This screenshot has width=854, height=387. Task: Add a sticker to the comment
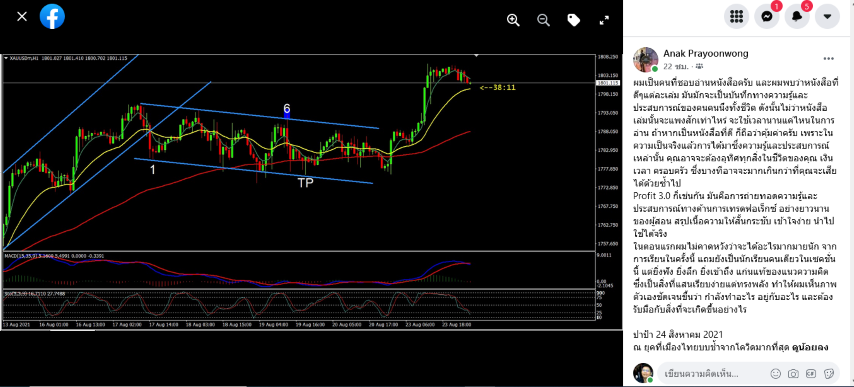(x=829, y=374)
